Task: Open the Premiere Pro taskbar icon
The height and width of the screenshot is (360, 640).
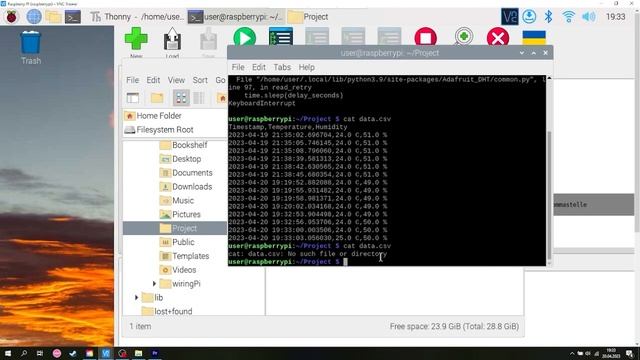Action: pyautogui.click(x=155, y=353)
